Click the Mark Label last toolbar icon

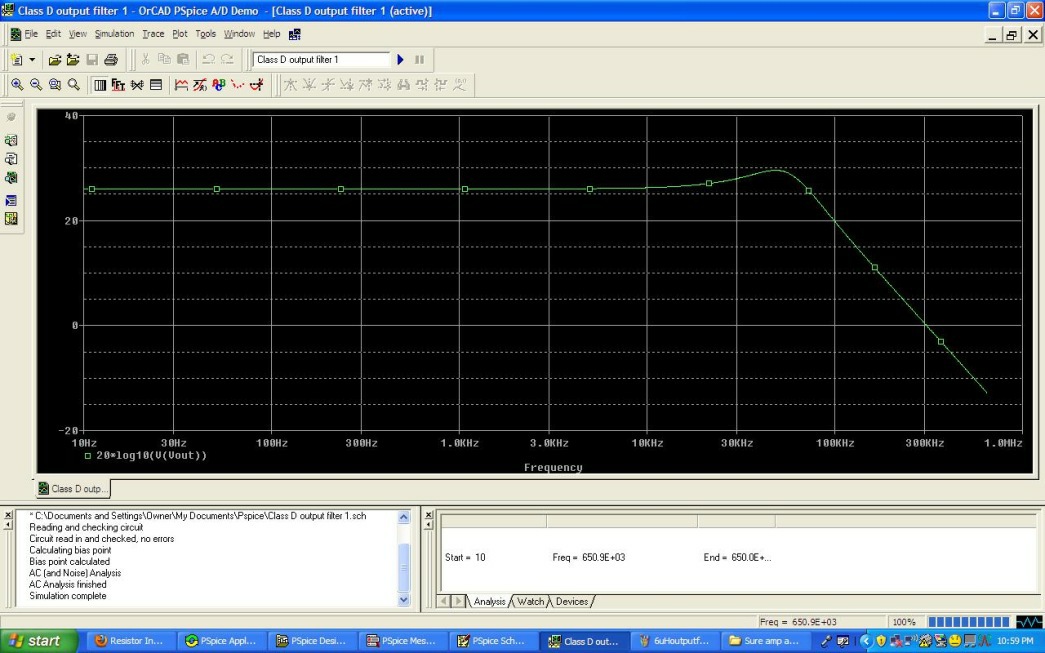[x=459, y=85]
